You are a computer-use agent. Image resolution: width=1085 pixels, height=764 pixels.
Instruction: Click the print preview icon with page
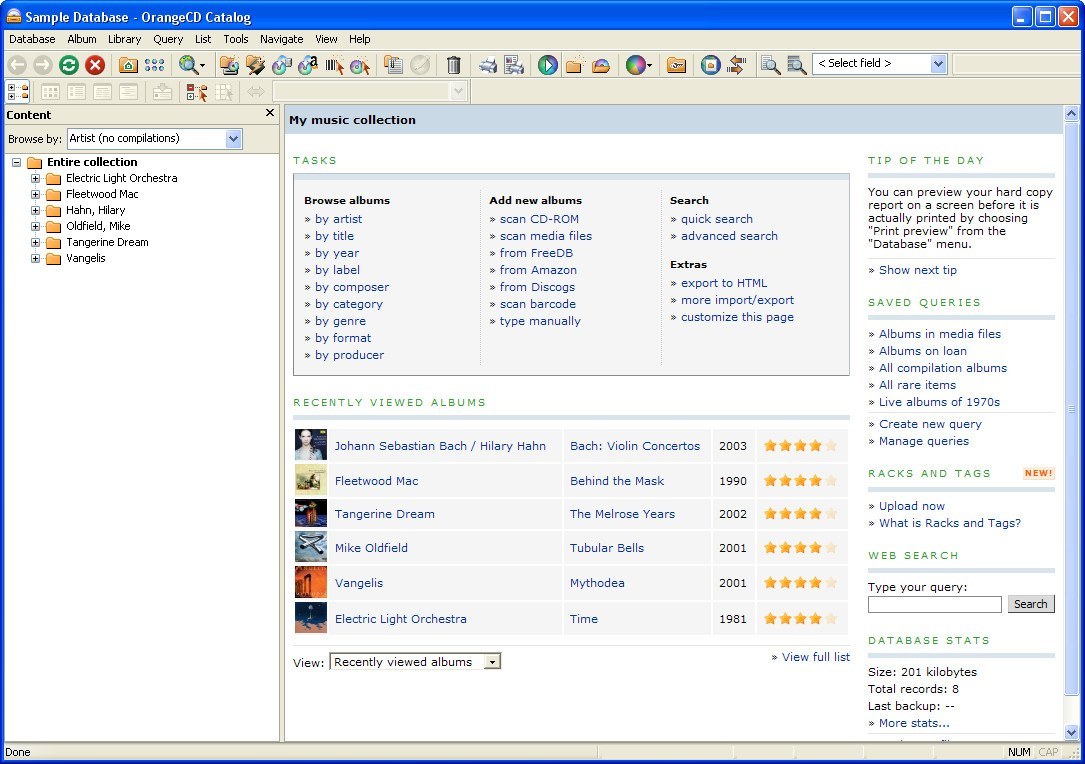(513, 65)
